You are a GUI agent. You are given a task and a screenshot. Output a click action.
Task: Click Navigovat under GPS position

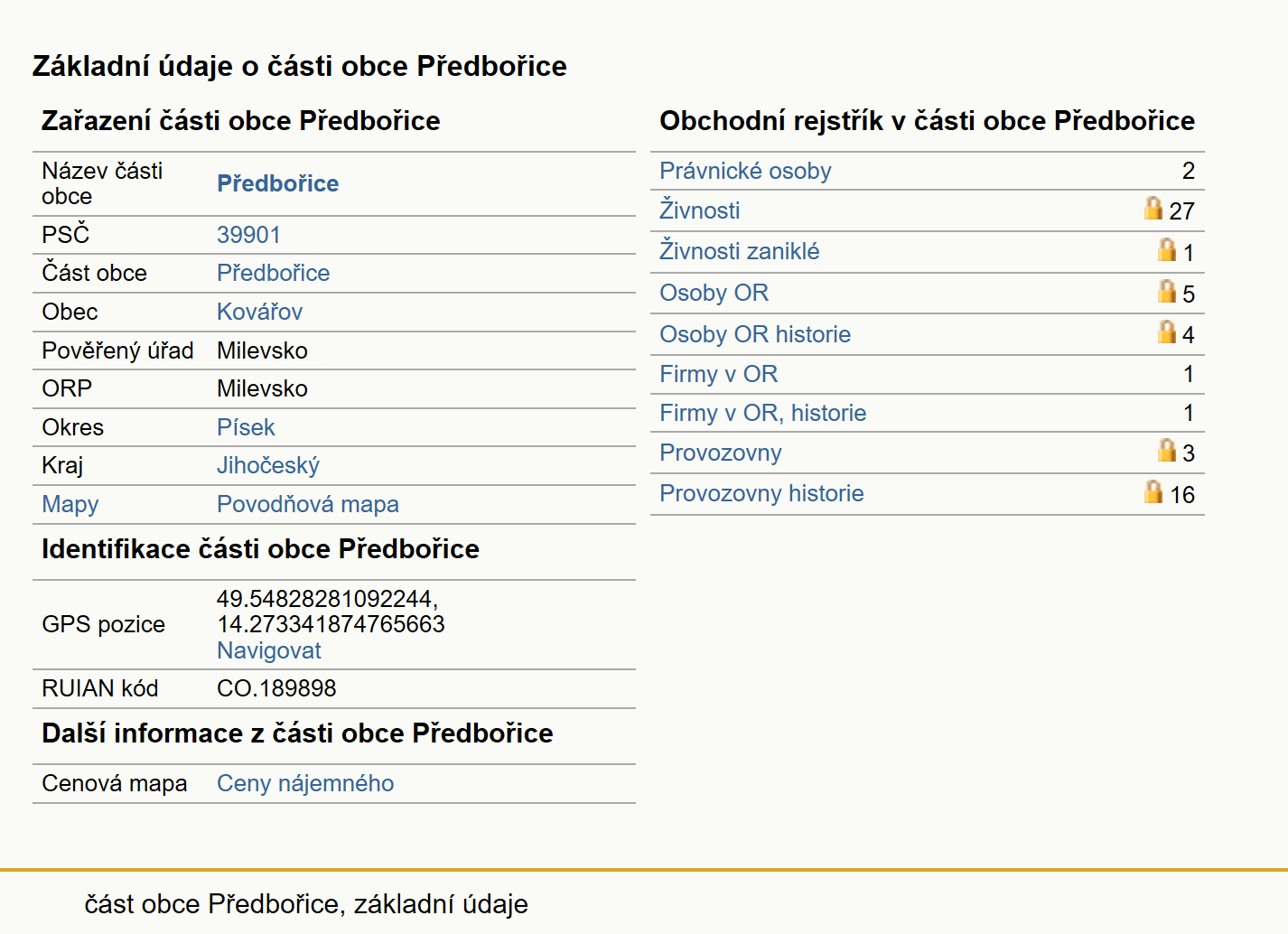(x=269, y=650)
